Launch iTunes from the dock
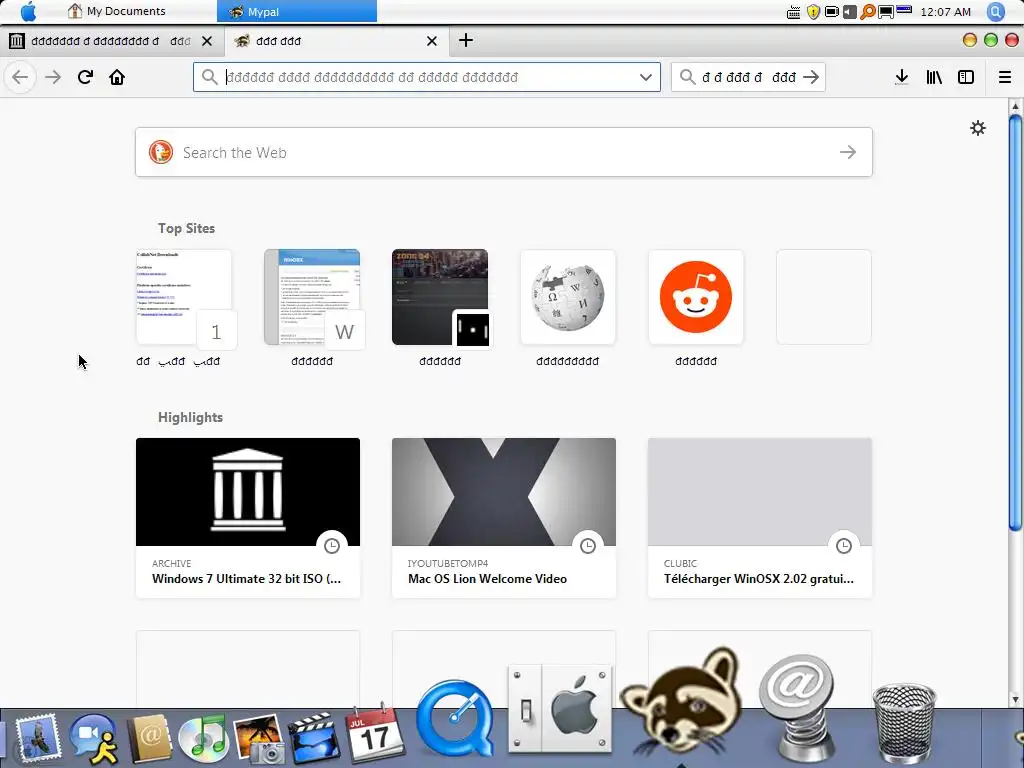 (203, 739)
